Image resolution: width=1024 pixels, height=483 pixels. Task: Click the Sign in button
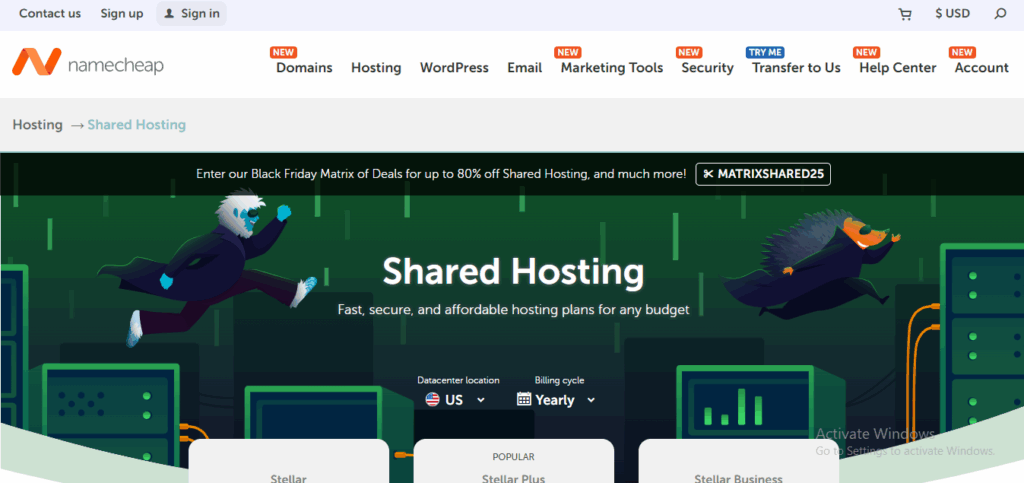coord(191,14)
